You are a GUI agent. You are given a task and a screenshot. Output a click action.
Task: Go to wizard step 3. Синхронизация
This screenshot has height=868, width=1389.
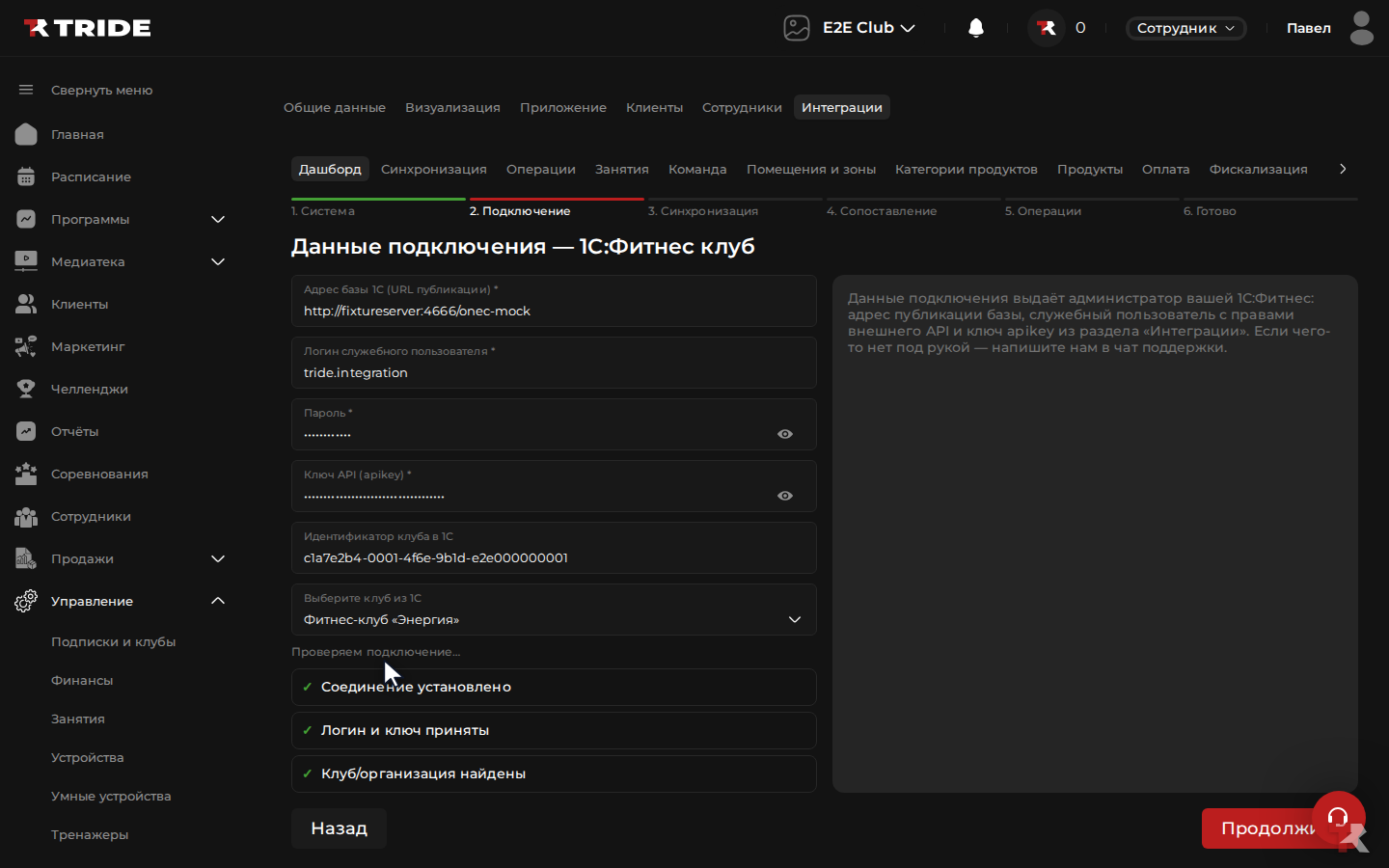coord(736,208)
